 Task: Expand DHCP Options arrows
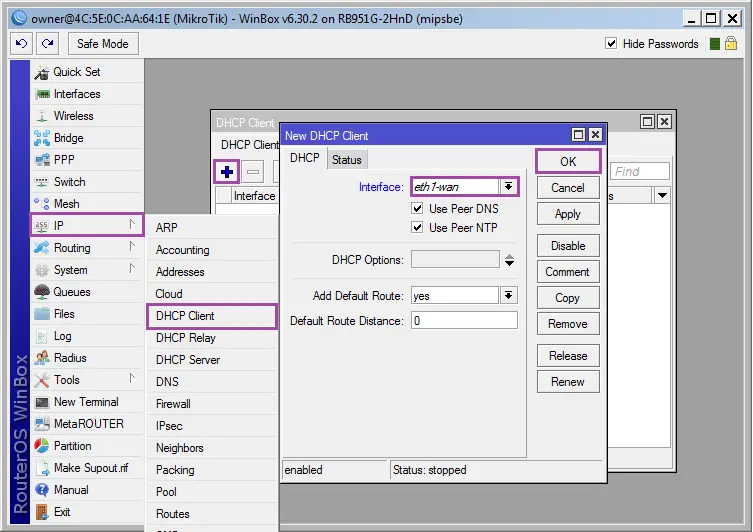click(x=510, y=260)
